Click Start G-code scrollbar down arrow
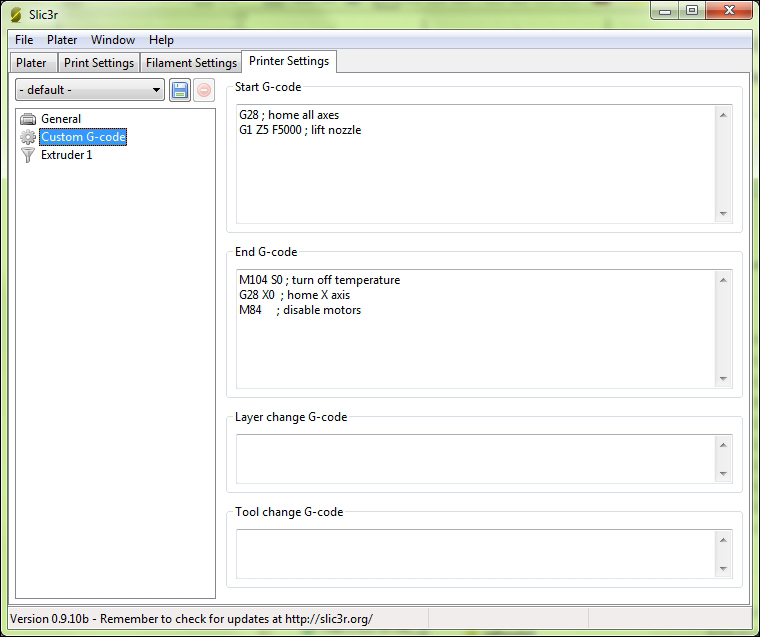Viewport: 760px width, 637px height. (x=723, y=214)
